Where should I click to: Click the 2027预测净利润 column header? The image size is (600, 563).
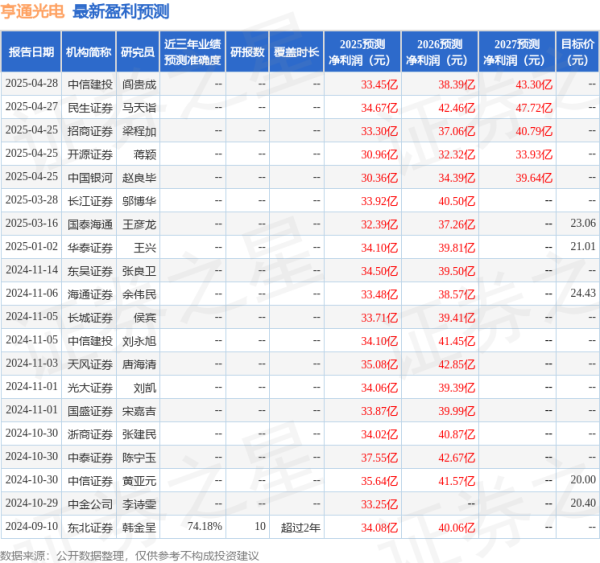517,52
